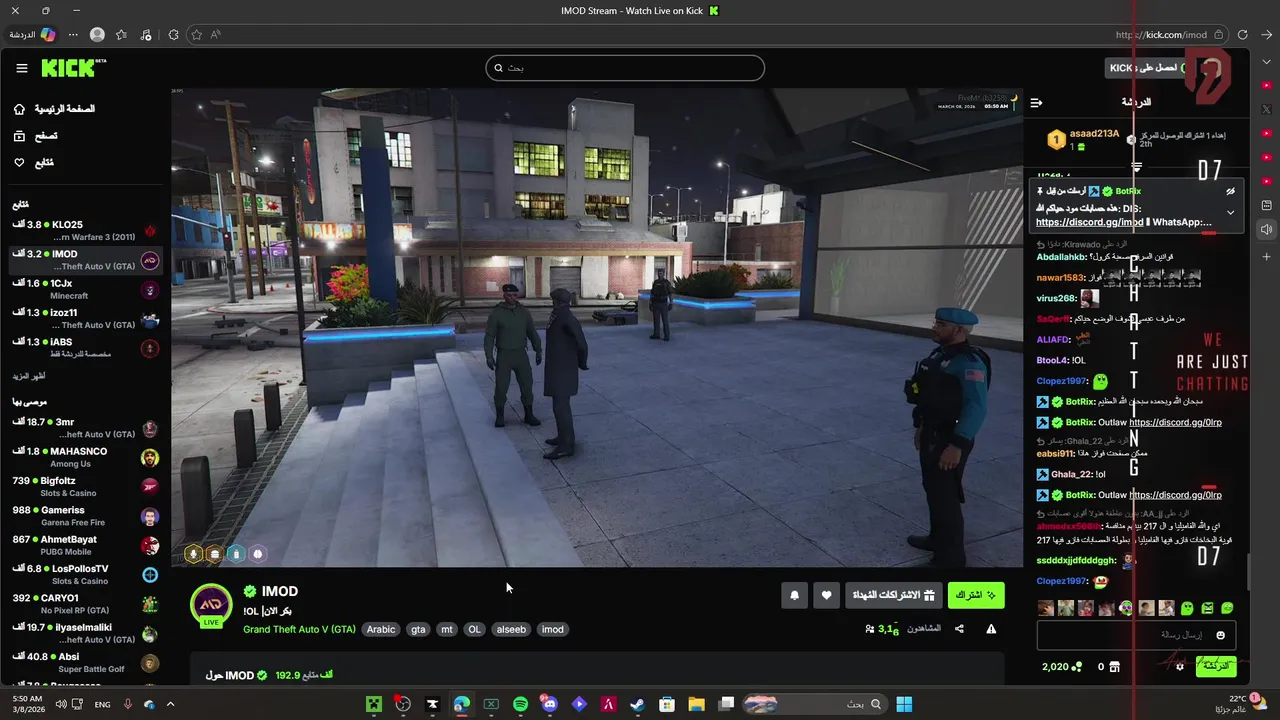Expand the pinned BotRix message chevron
Viewport: 1280px width, 720px height.
[x=1231, y=212]
